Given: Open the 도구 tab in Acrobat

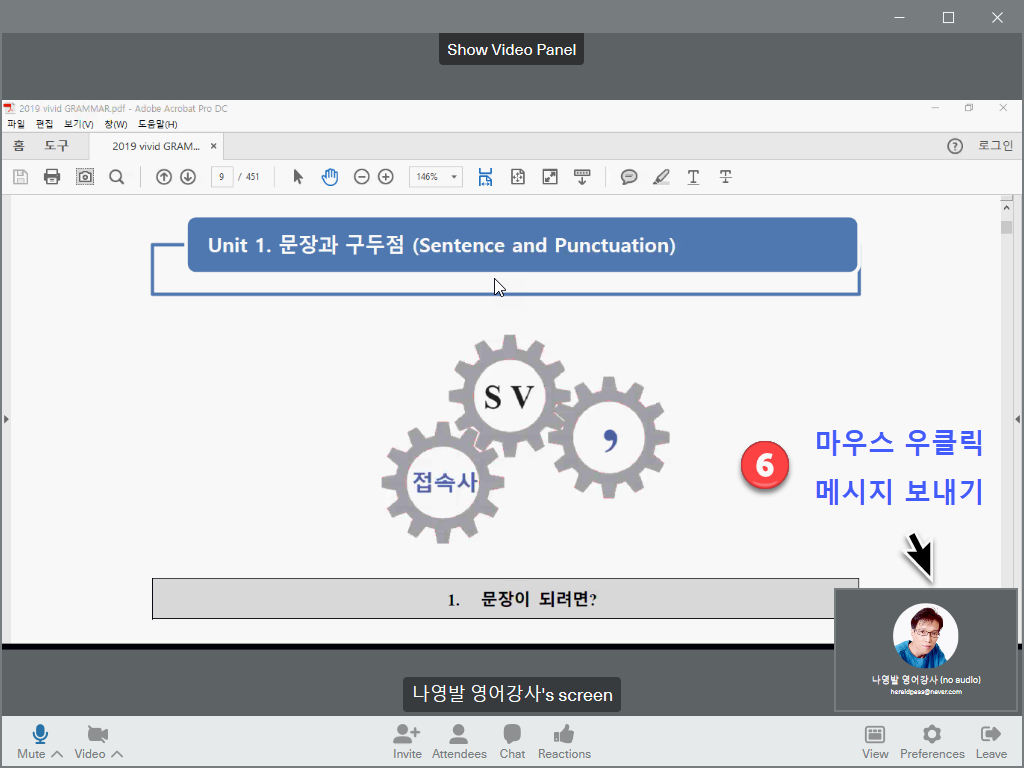Looking at the screenshot, I should [56, 146].
